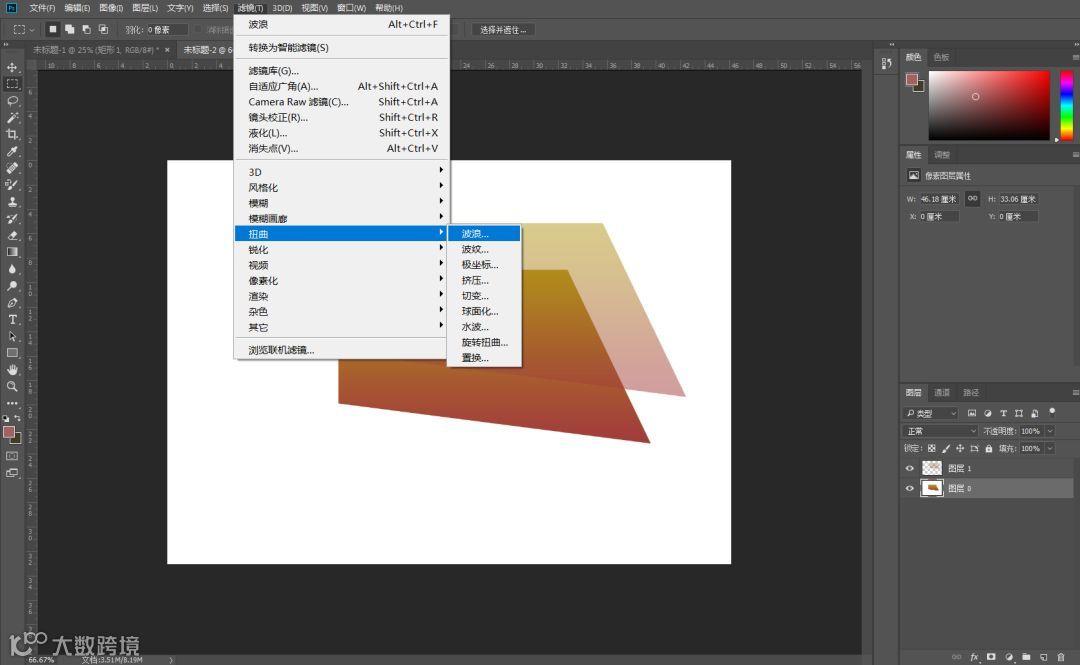Screen dimensions: 1080x665
Task: Select the Pen tool
Action: [12, 303]
